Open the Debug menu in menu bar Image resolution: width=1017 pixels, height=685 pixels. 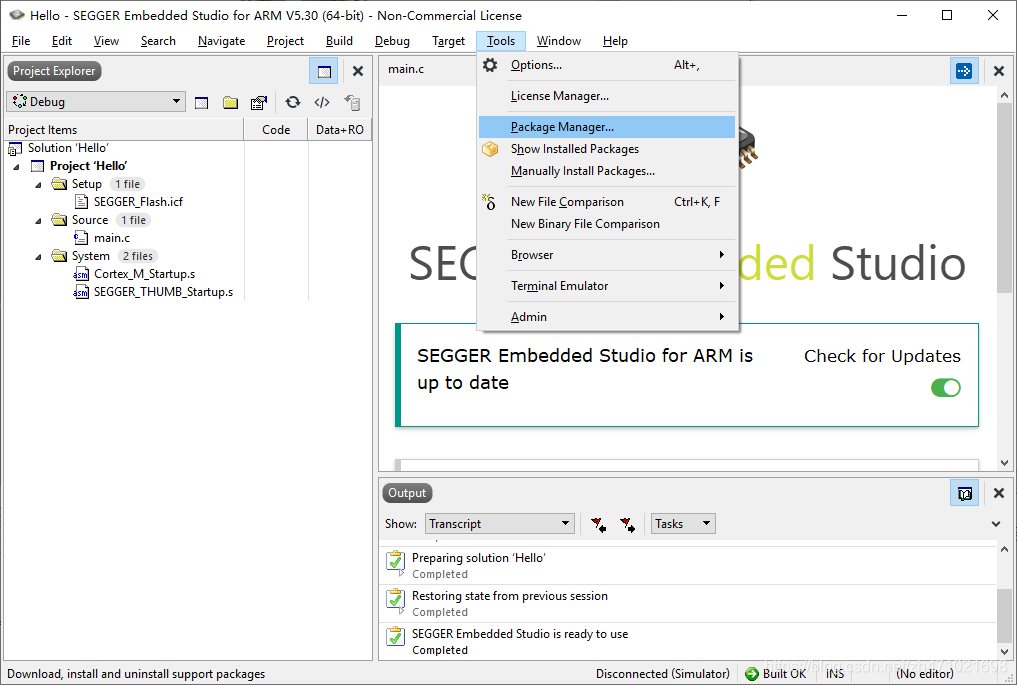(392, 41)
